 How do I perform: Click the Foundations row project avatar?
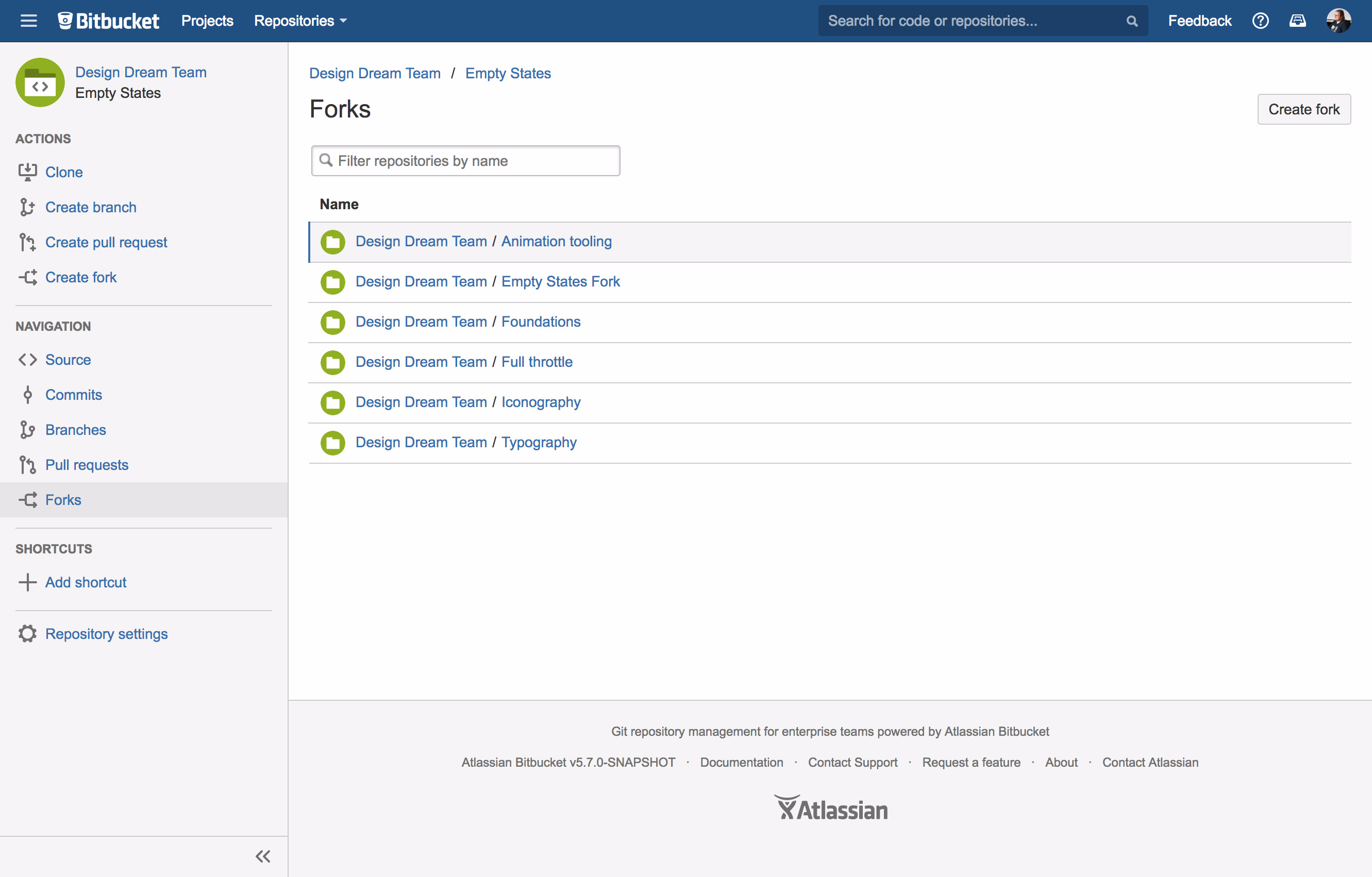(x=333, y=323)
